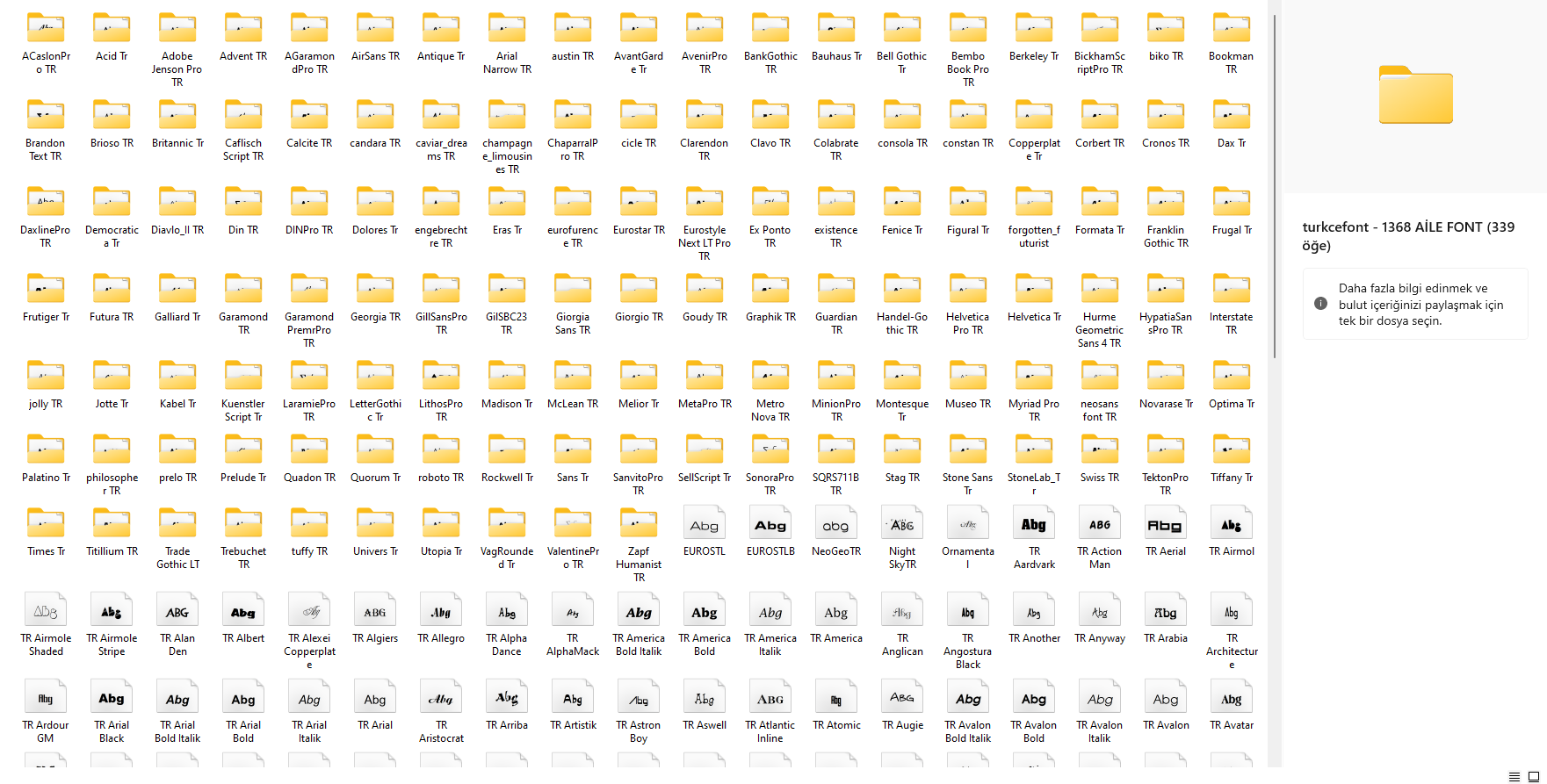Click the "VagRounded Tr" folder name
This screenshot has height=784, width=1547.
coord(507,557)
